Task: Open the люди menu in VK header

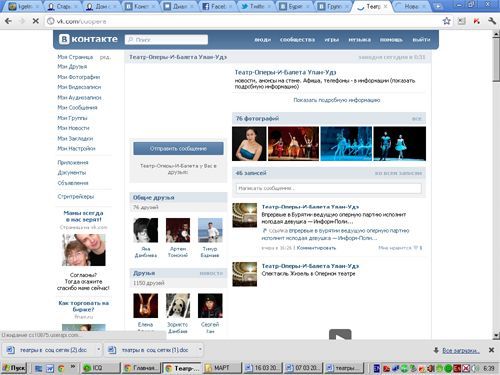Action: pyautogui.click(x=263, y=40)
